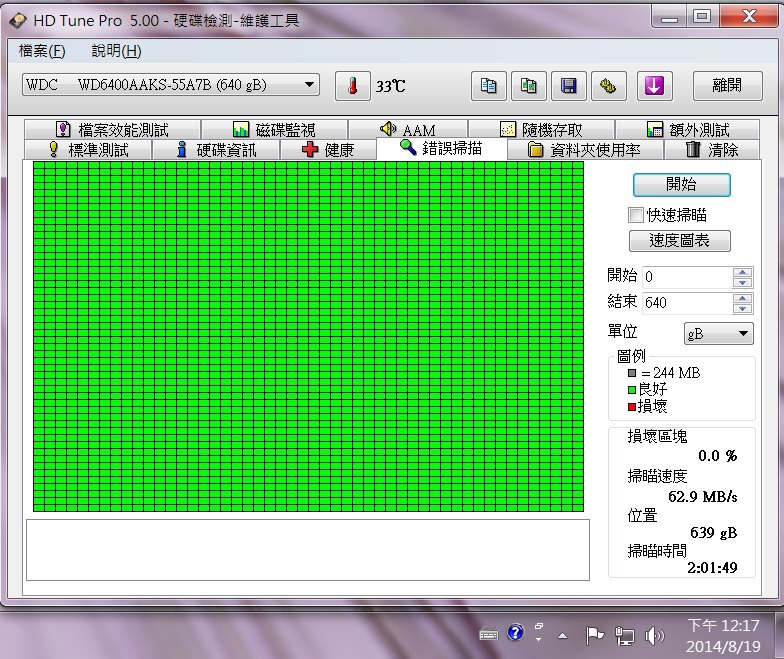
Task: Enable the 快速掃瞄 quick scan checkbox
Action: (635, 215)
